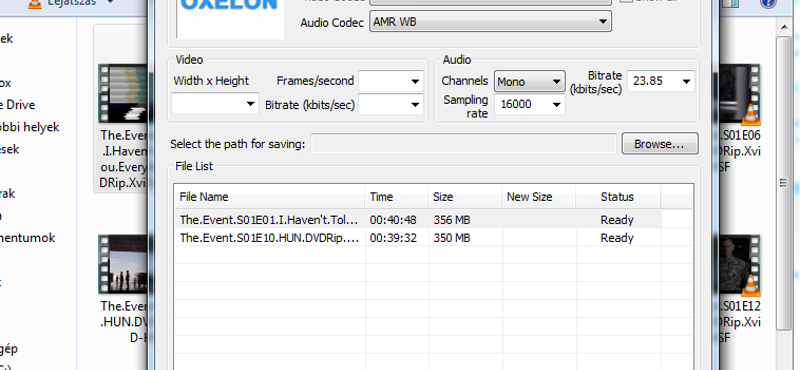Click the Browse... button
This screenshot has height=370, width=800.
coord(660,144)
